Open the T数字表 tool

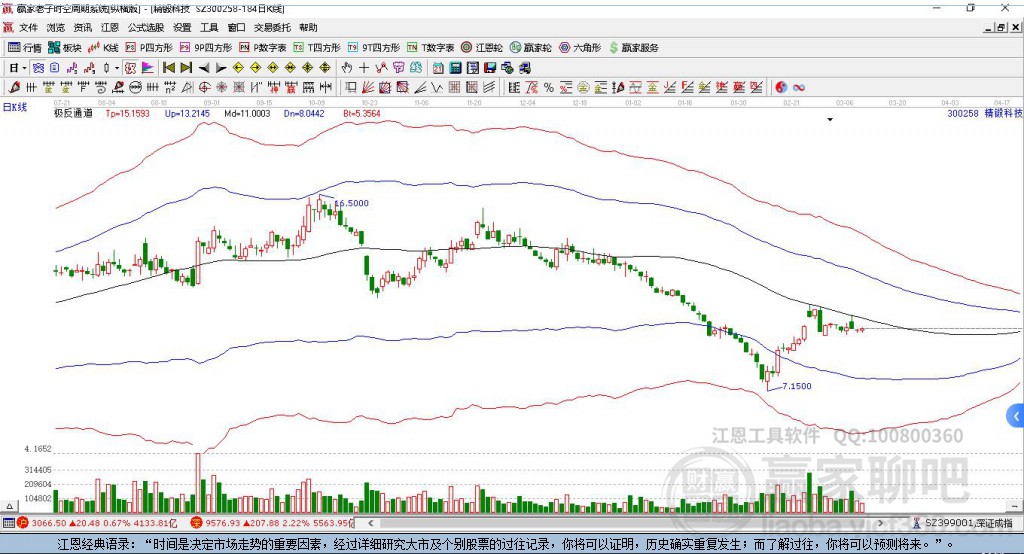[x=430, y=48]
